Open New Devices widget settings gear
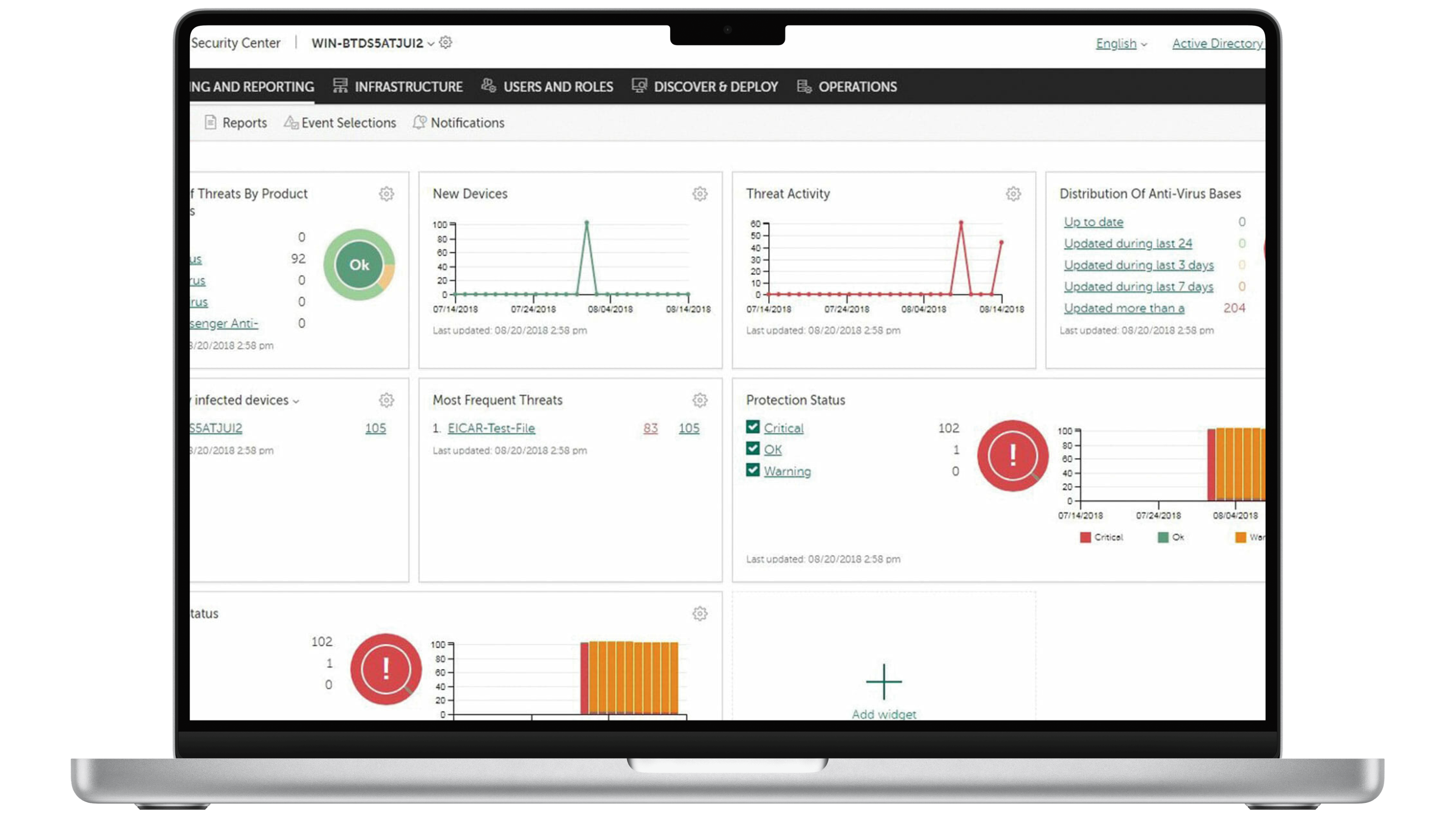 [700, 194]
